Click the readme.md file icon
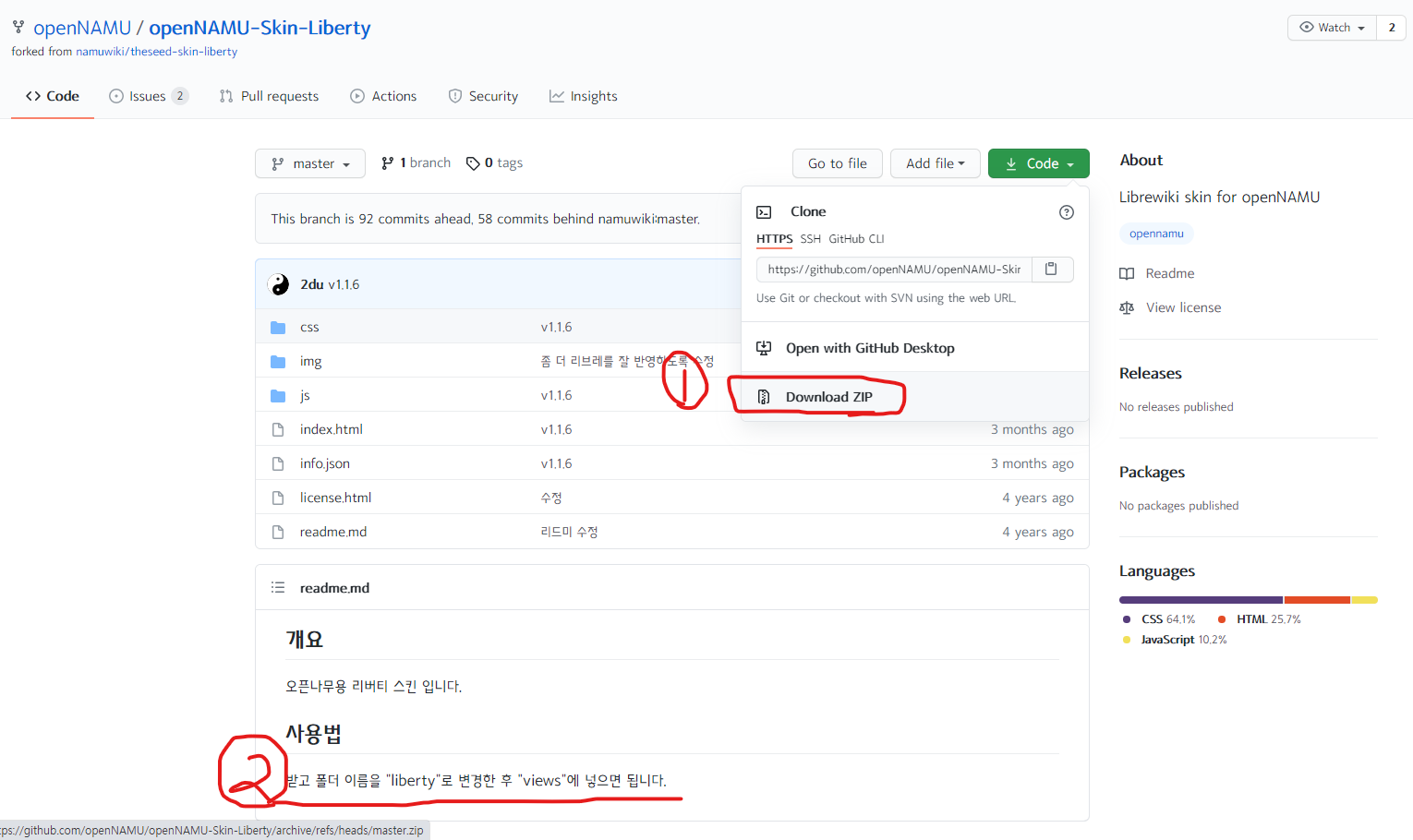The width and height of the screenshot is (1413, 840). pyautogui.click(x=278, y=532)
